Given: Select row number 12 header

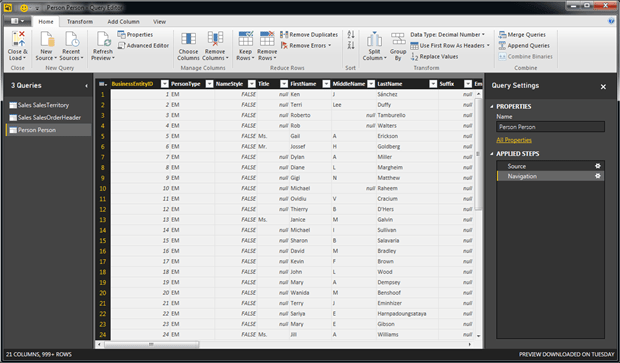Looking at the screenshot, I should (103, 209).
